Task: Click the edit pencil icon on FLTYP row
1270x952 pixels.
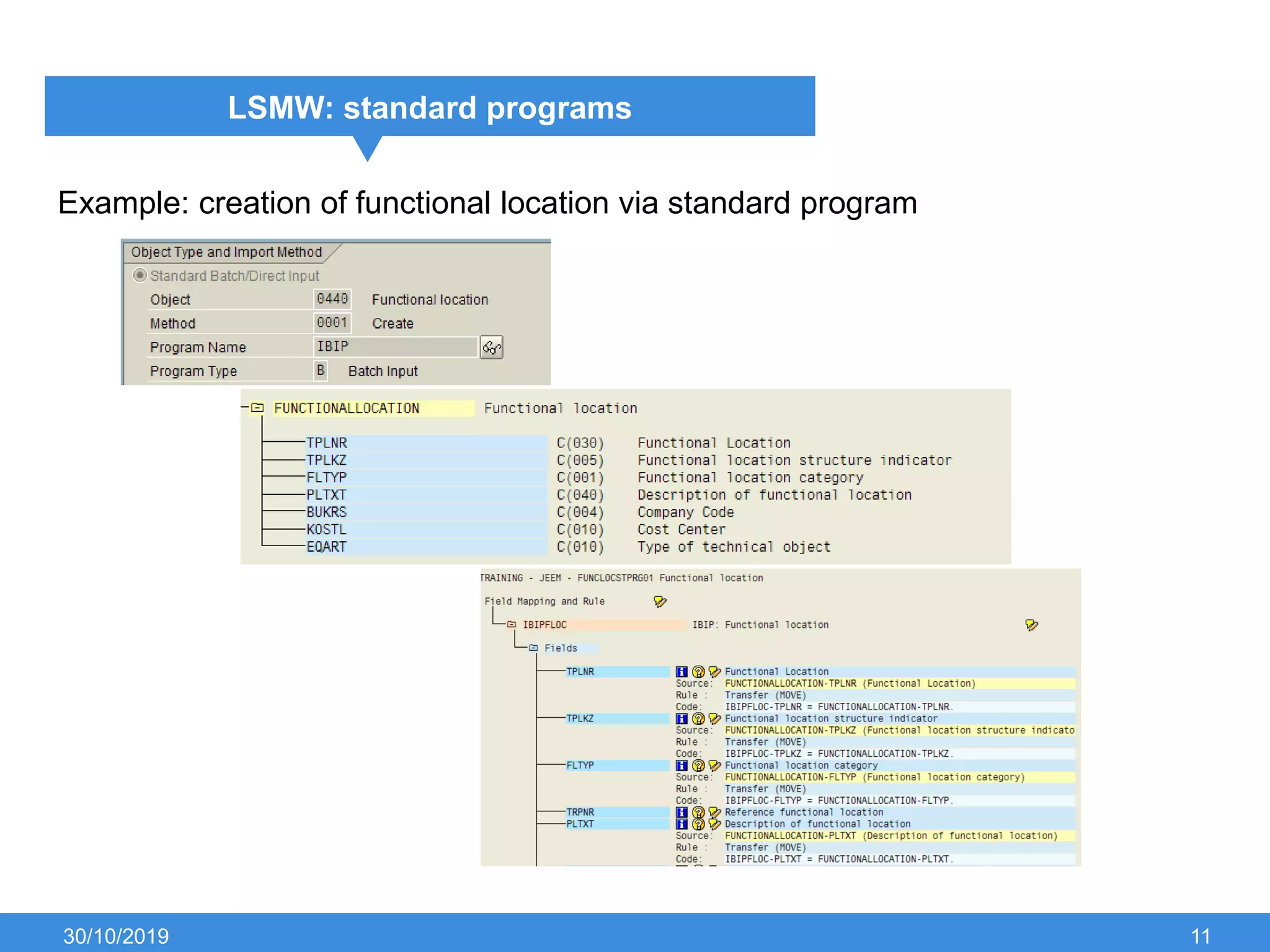Action: point(714,765)
